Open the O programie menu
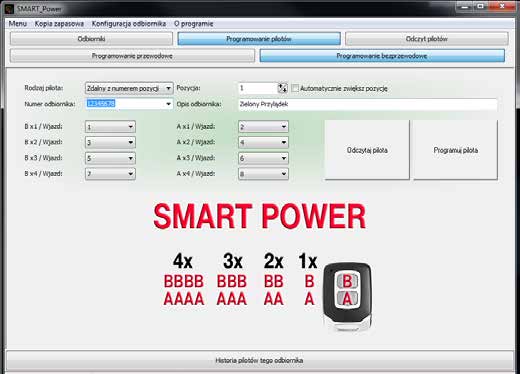This screenshot has width=520, height=374. tap(194, 24)
